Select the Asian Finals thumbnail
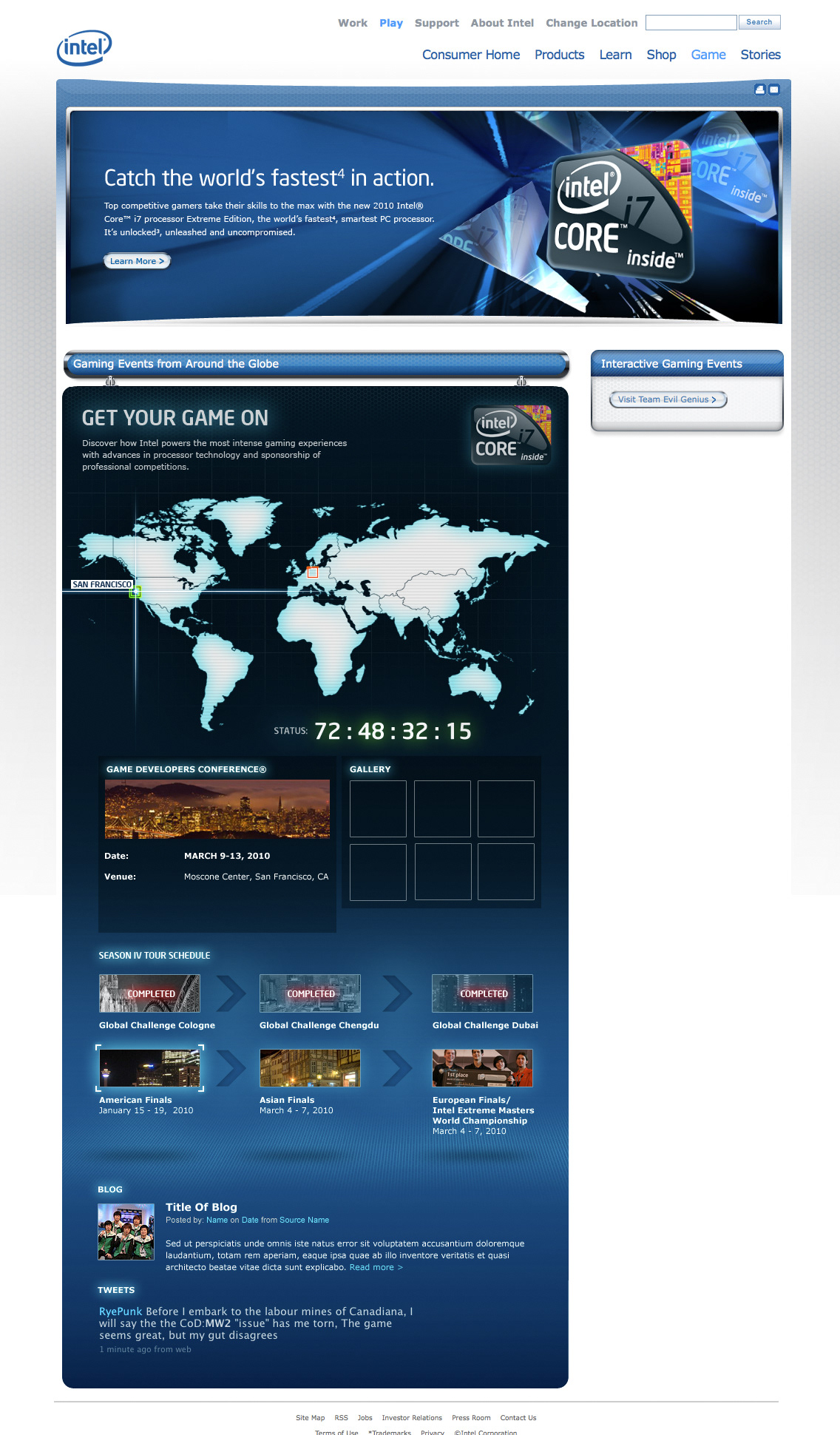This screenshot has height=1435, width=840. point(310,1068)
